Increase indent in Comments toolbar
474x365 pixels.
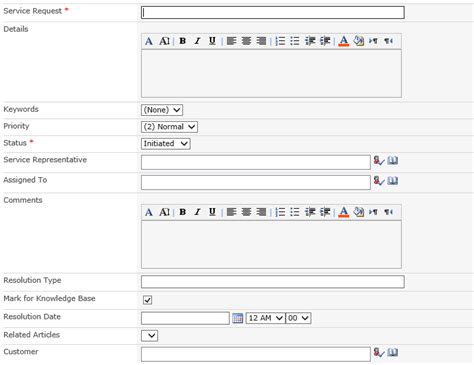(x=325, y=212)
